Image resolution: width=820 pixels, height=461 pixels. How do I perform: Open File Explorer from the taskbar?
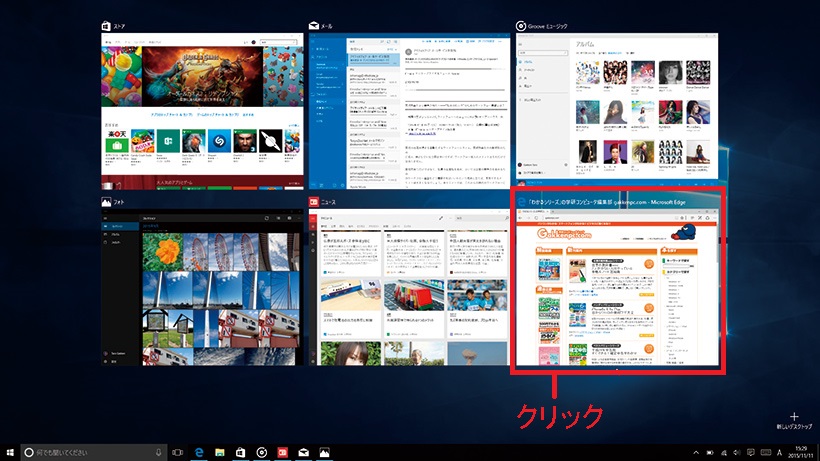point(220,452)
